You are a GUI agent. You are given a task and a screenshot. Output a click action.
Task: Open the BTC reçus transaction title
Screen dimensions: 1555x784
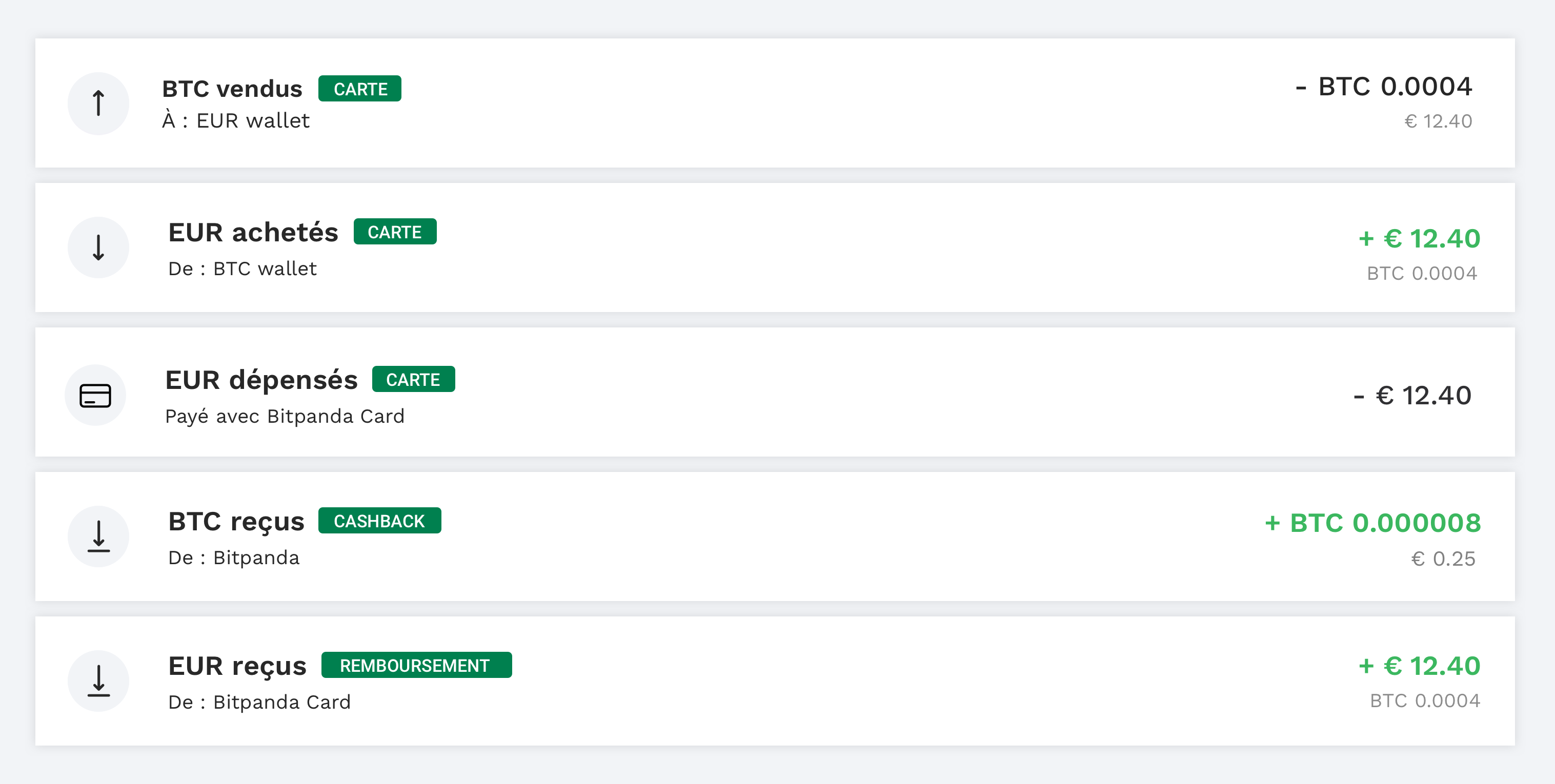pyautogui.click(x=236, y=522)
